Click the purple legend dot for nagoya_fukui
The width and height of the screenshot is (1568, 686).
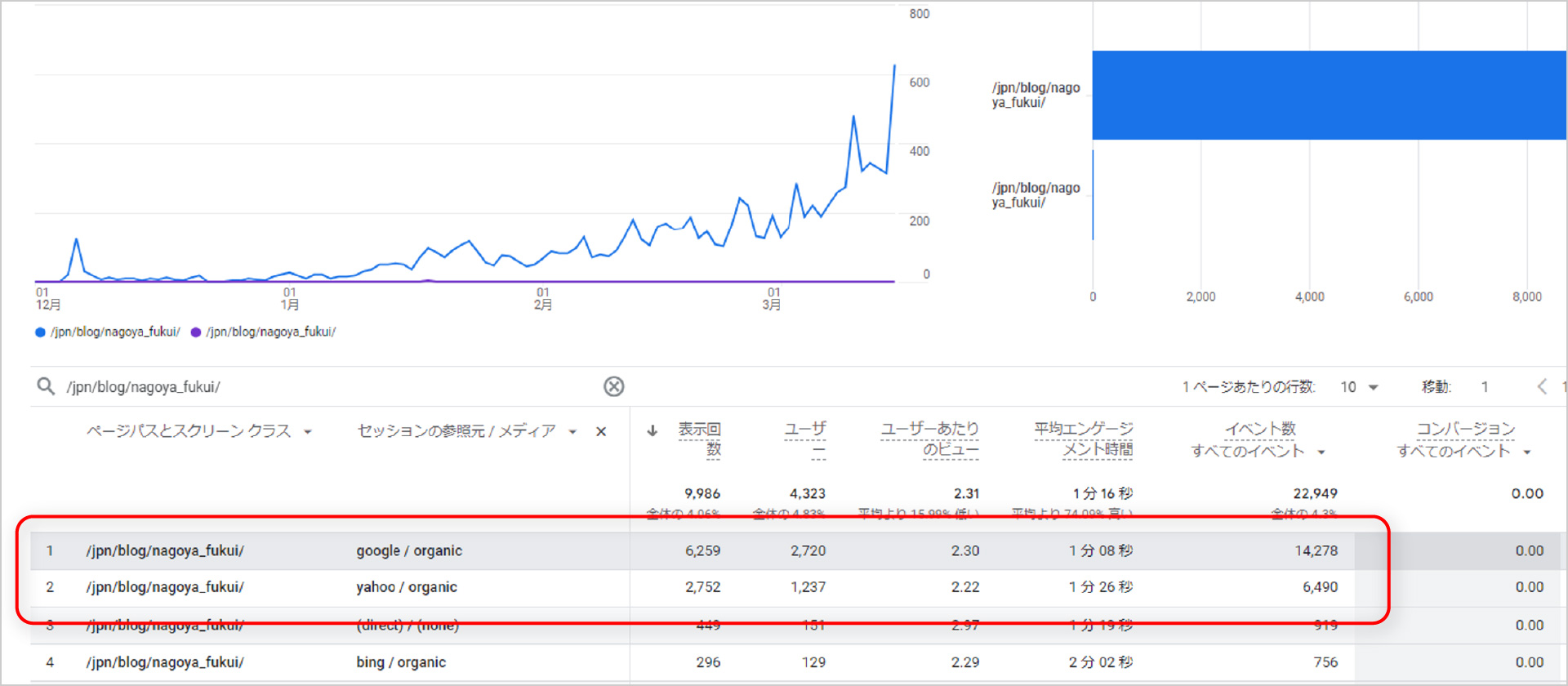tap(196, 332)
